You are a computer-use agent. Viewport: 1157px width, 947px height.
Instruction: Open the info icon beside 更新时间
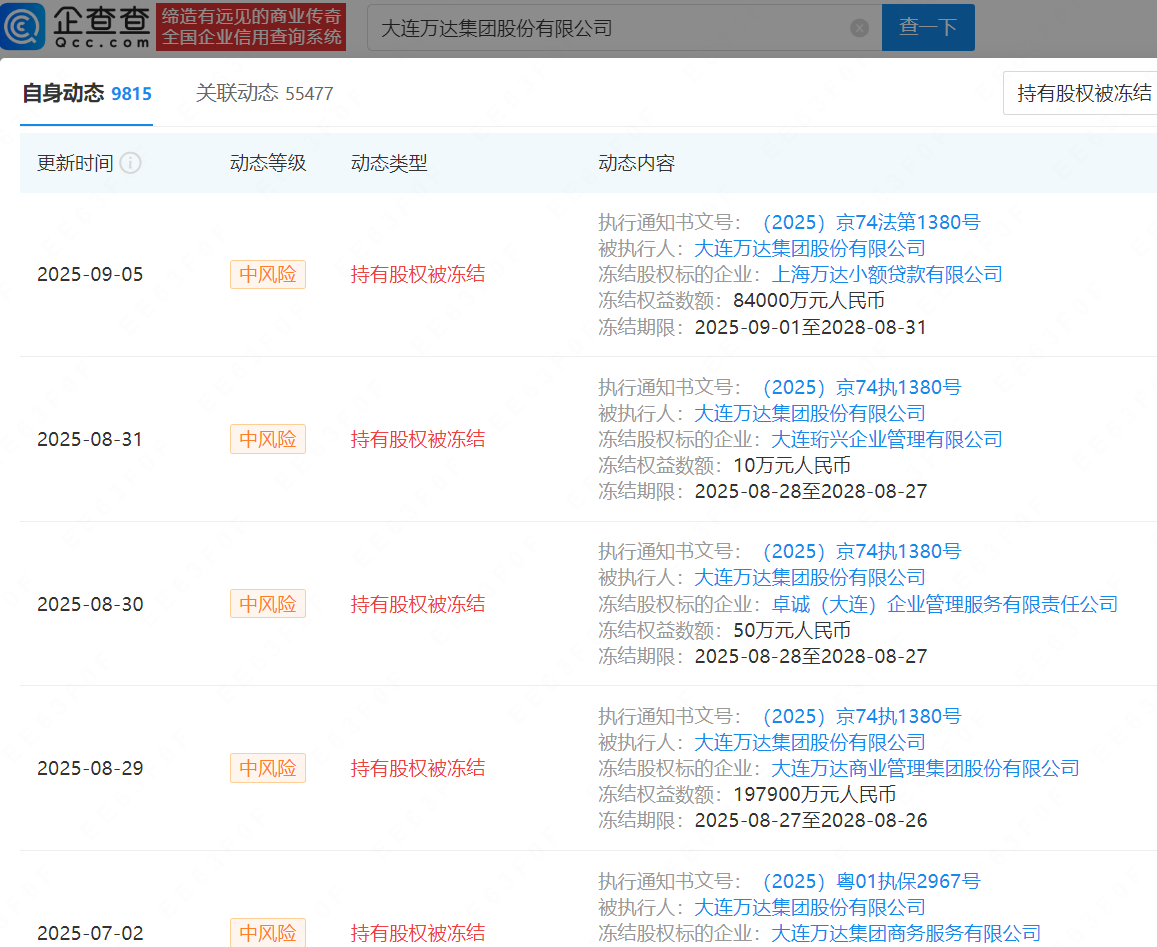click(131, 163)
